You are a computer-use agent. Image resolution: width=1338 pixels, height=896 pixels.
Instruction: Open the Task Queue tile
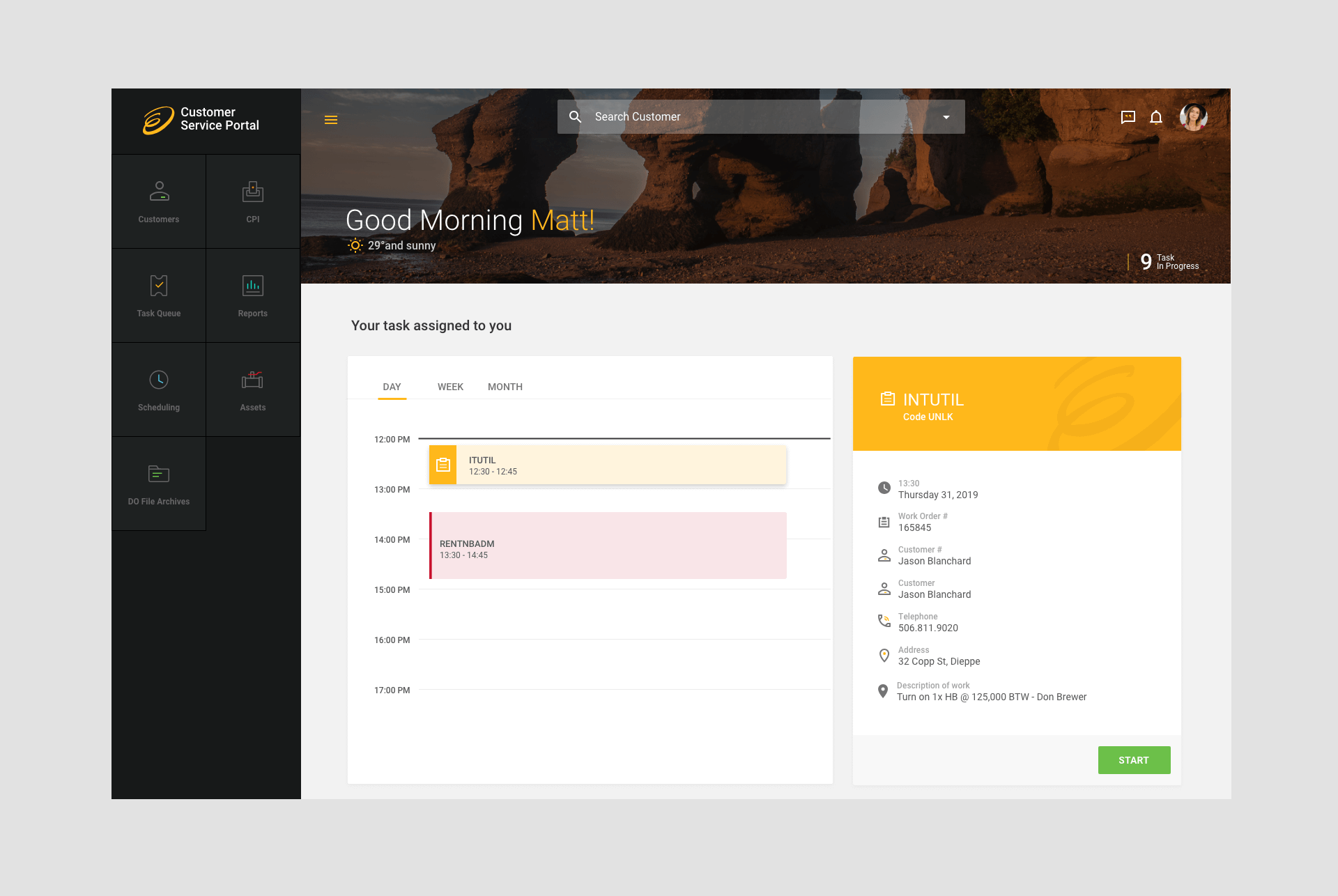(159, 295)
